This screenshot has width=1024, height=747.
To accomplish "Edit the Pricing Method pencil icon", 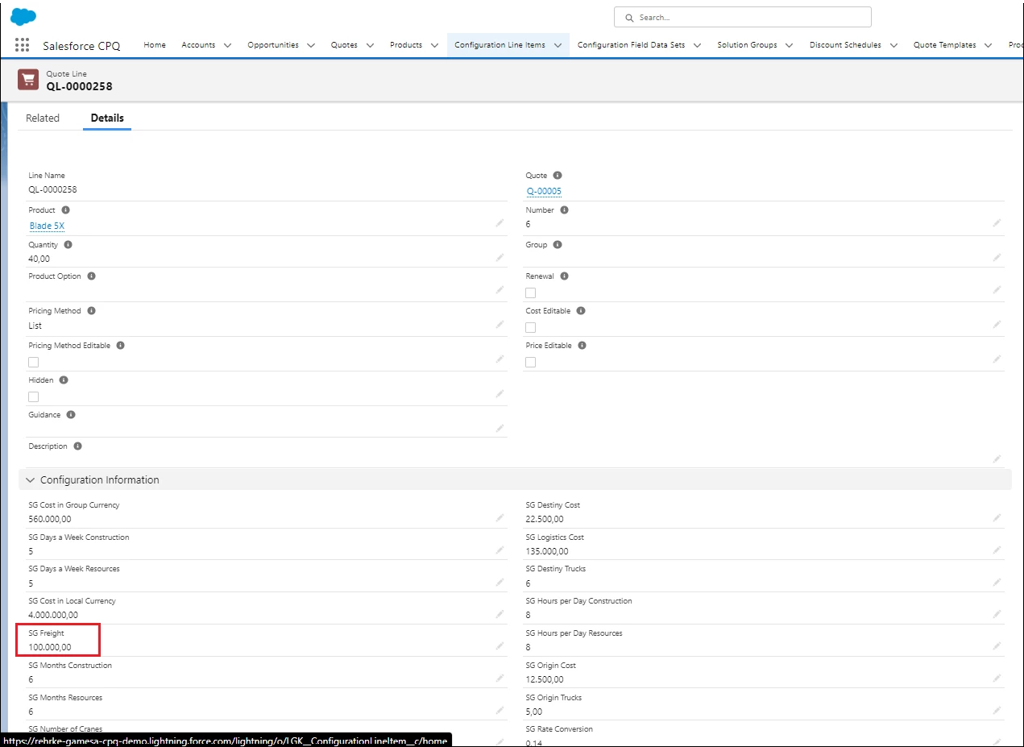I will (500, 325).
